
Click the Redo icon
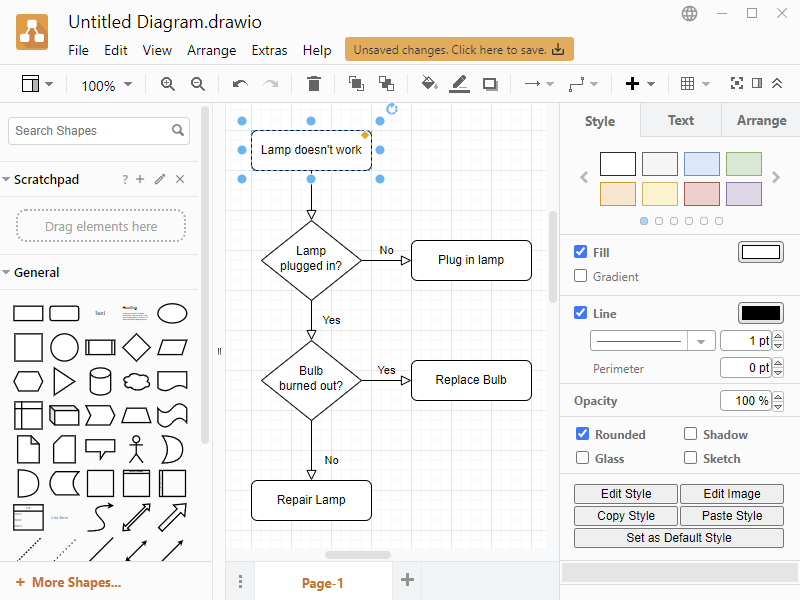click(269, 84)
